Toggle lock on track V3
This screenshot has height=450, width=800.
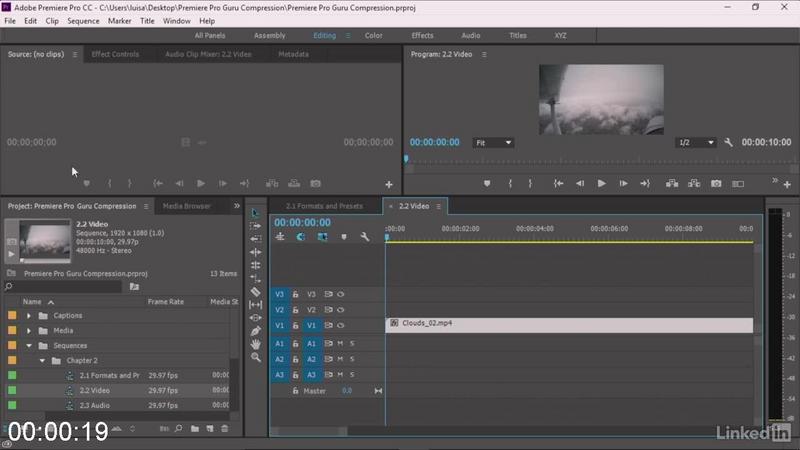[x=295, y=294]
